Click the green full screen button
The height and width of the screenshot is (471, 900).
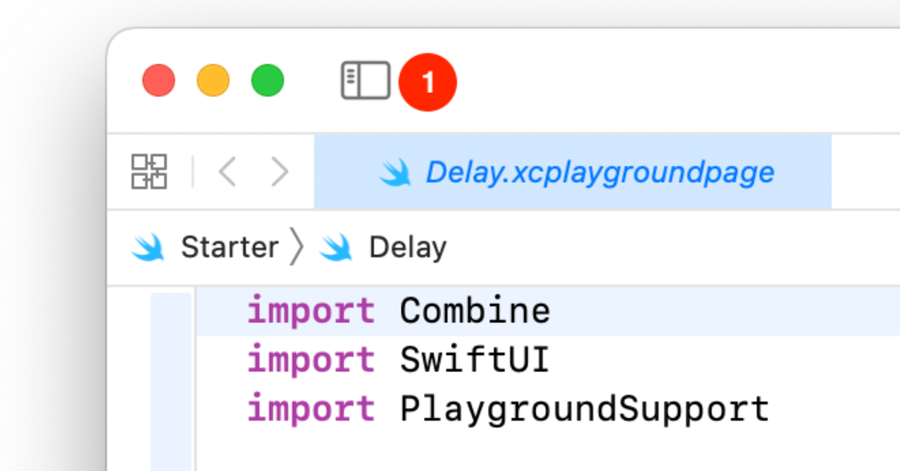(x=267, y=81)
